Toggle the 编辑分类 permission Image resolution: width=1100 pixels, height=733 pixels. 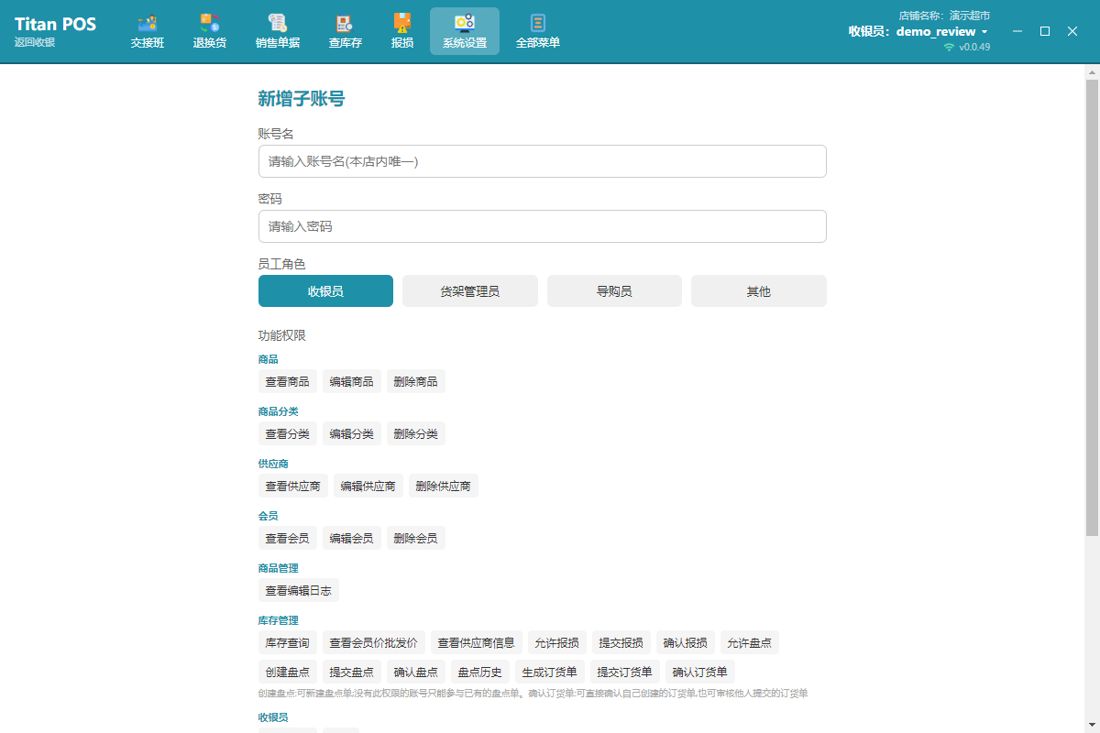click(x=351, y=433)
